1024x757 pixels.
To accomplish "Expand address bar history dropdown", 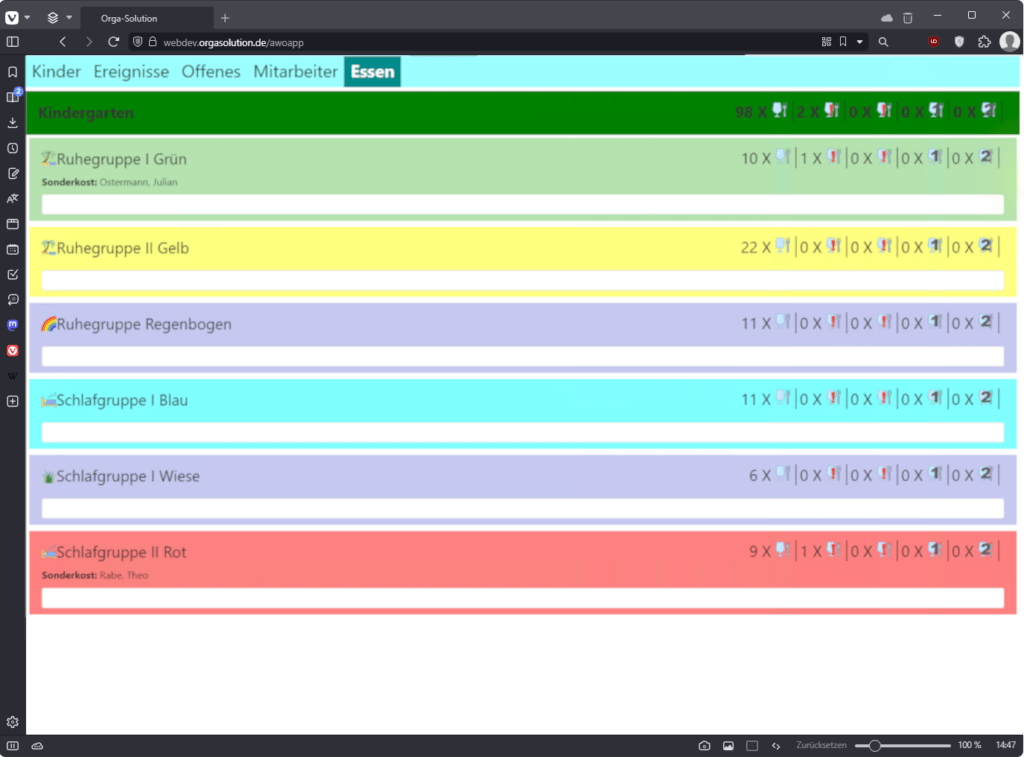I will click(x=859, y=42).
